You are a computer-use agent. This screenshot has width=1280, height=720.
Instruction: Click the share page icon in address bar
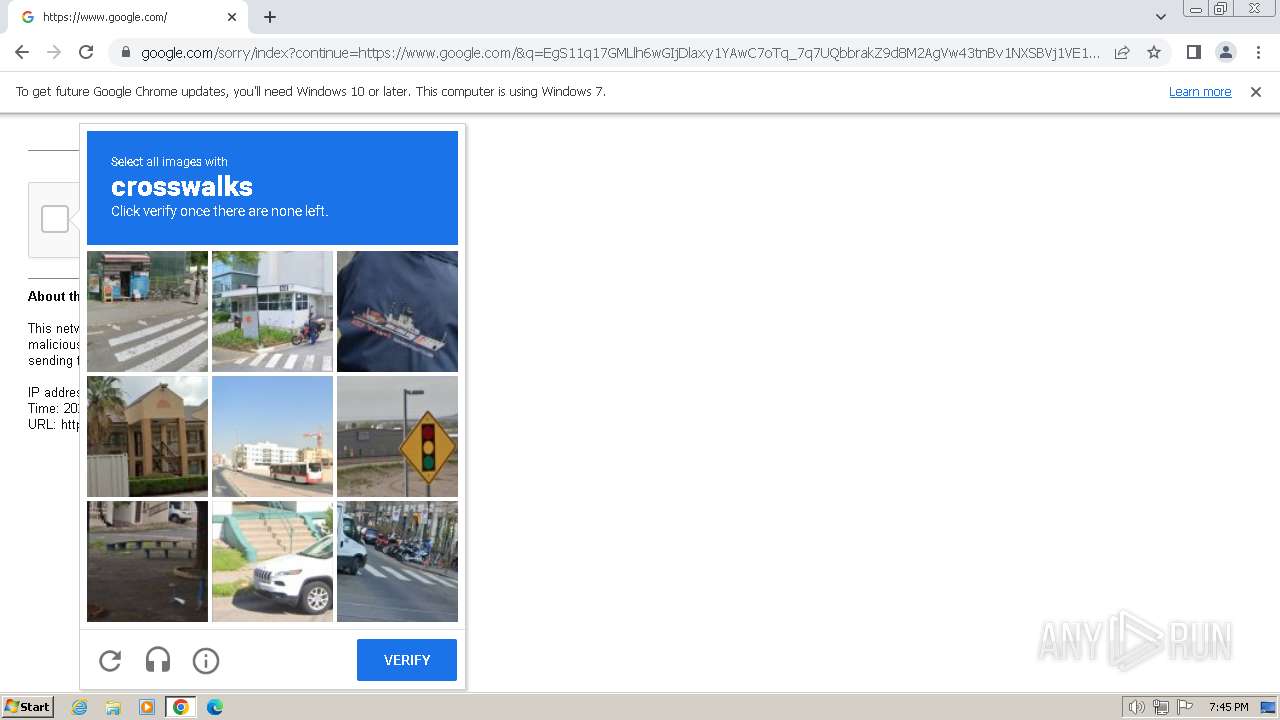pos(1122,52)
